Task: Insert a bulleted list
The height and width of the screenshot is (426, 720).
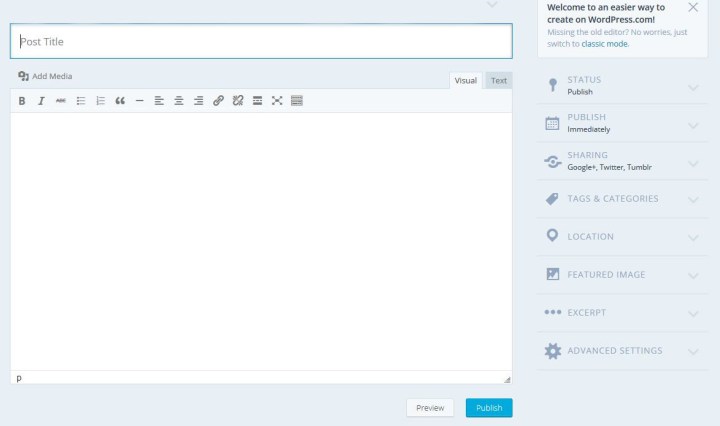Action: coord(81,101)
